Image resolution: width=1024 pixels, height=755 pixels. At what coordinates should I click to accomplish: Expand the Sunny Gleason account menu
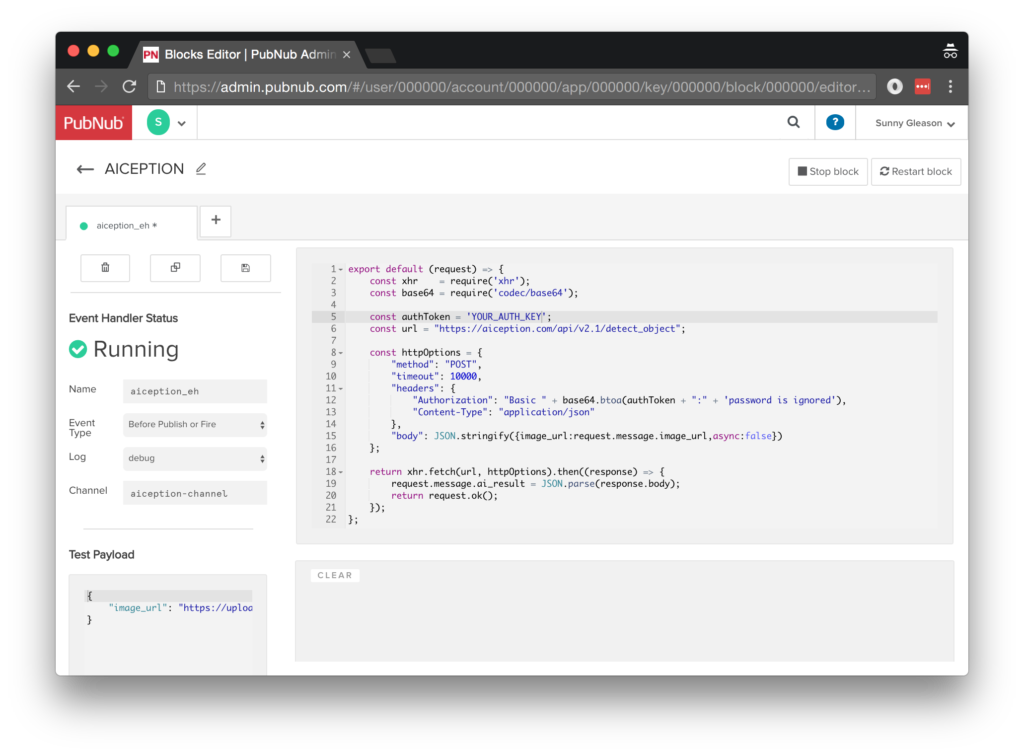coord(914,124)
